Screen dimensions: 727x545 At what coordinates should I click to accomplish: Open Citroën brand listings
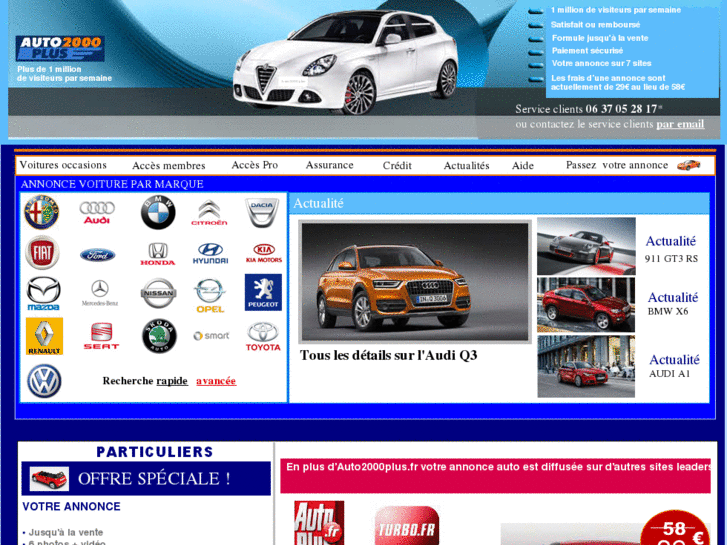[x=210, y=213]
